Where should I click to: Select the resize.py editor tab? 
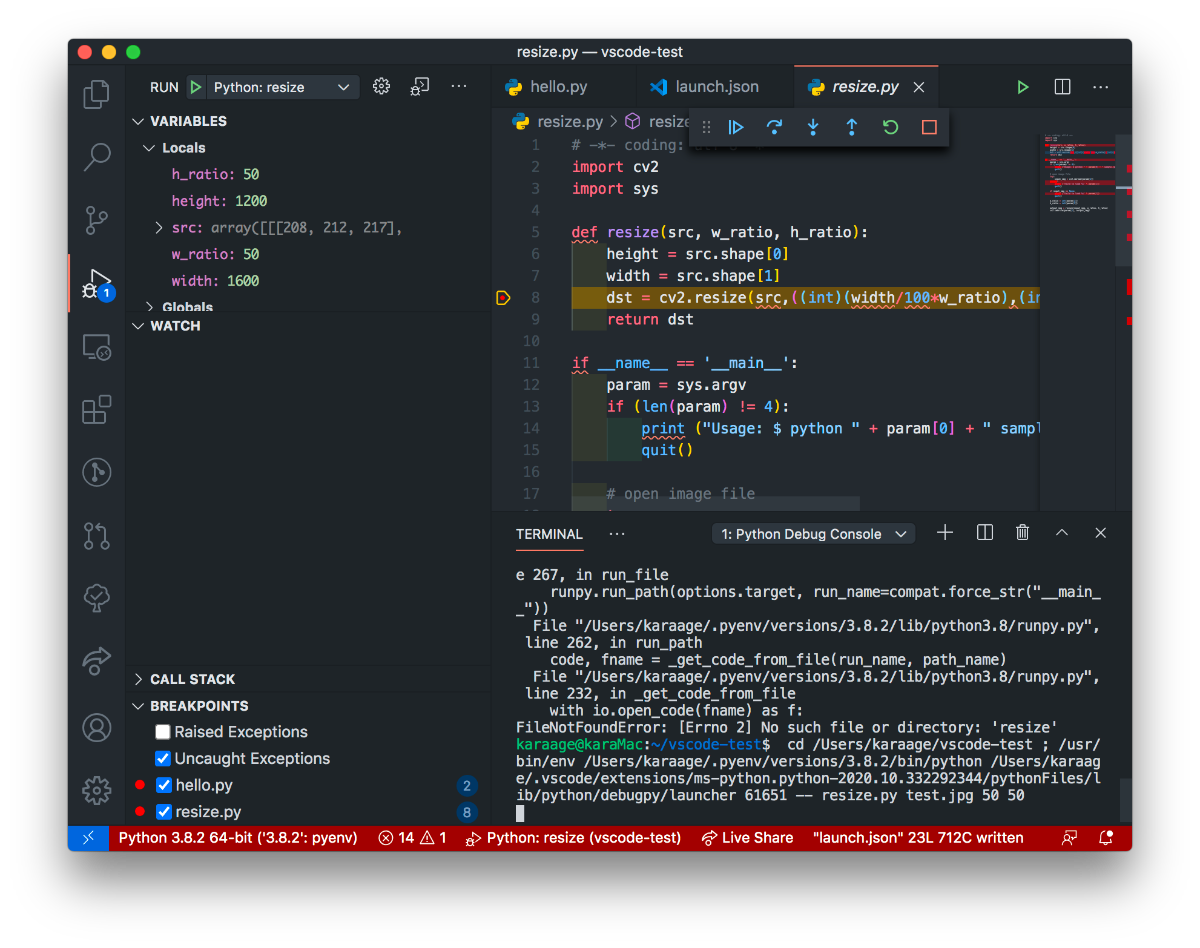click(x=866, y=87)
